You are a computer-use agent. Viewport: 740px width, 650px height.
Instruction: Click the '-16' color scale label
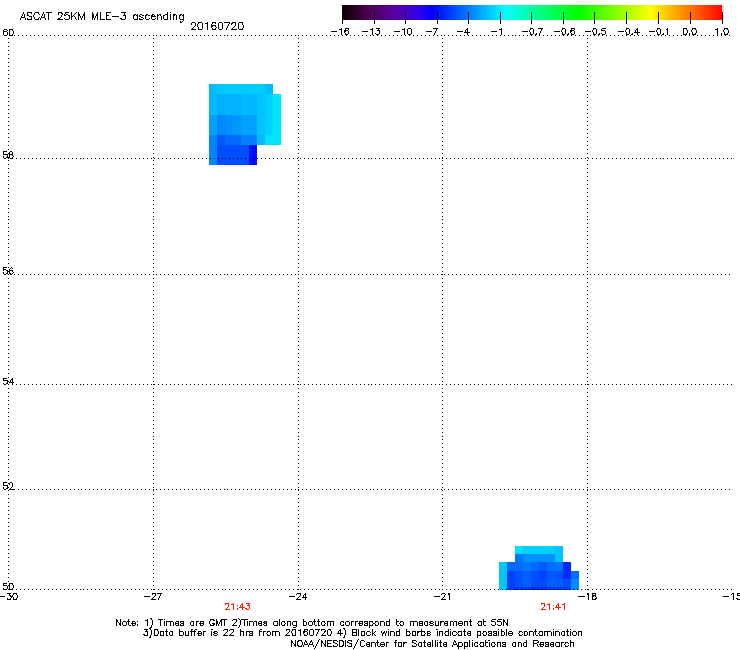pyautogui.click(x=340, y=32)
